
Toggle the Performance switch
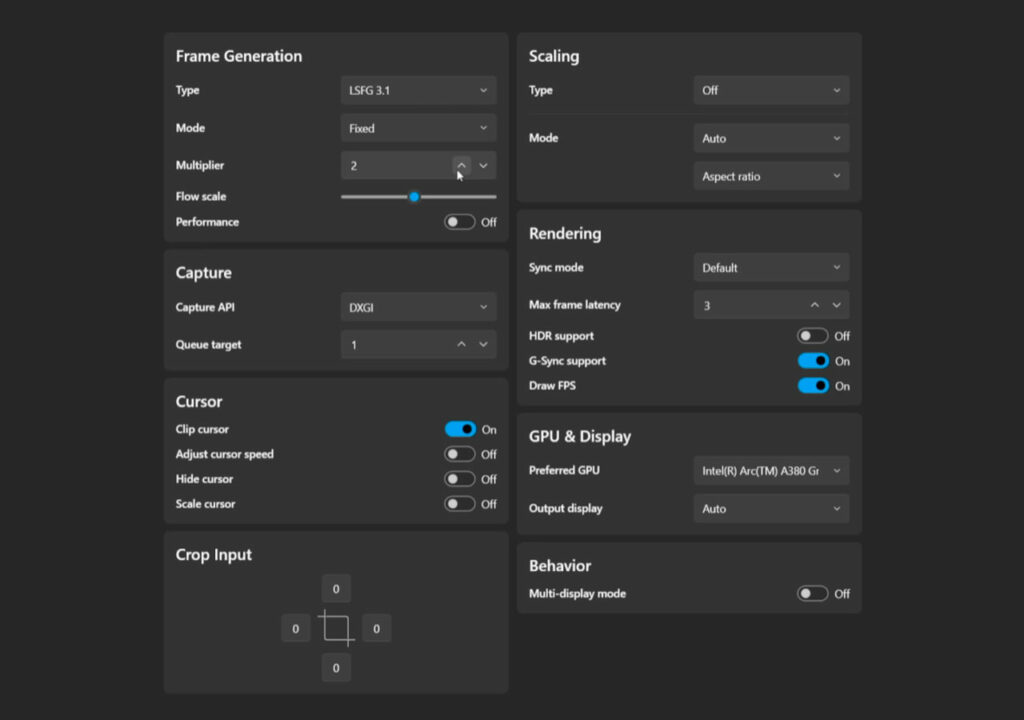460,222
